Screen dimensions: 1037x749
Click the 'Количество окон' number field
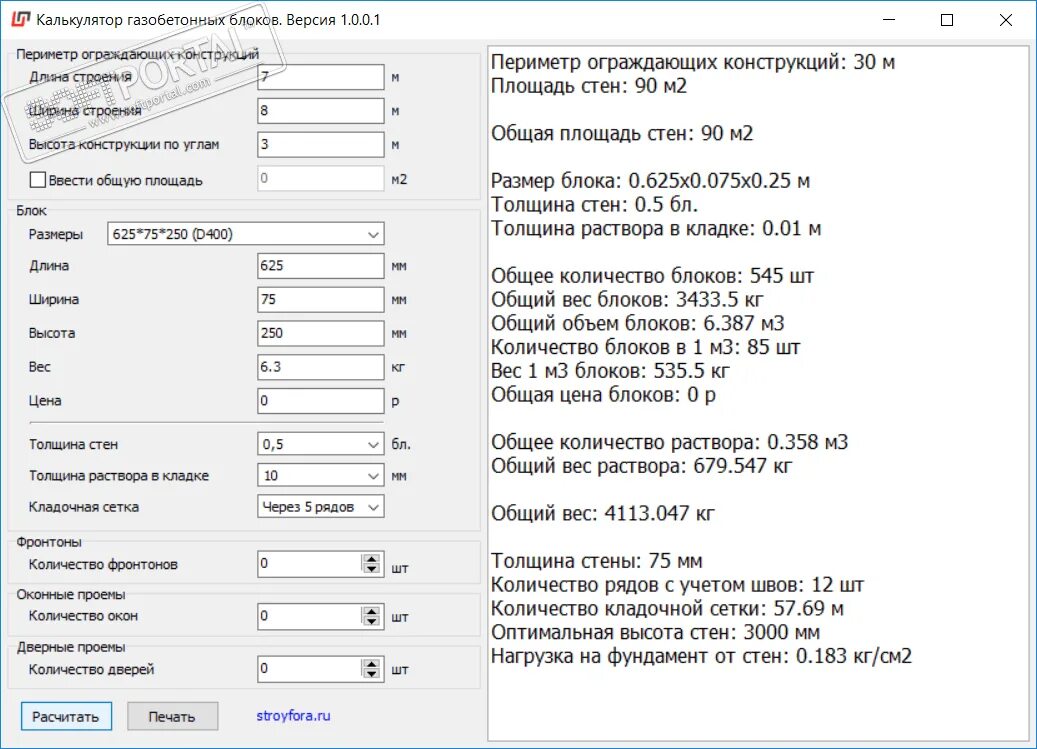pos(310,616)
